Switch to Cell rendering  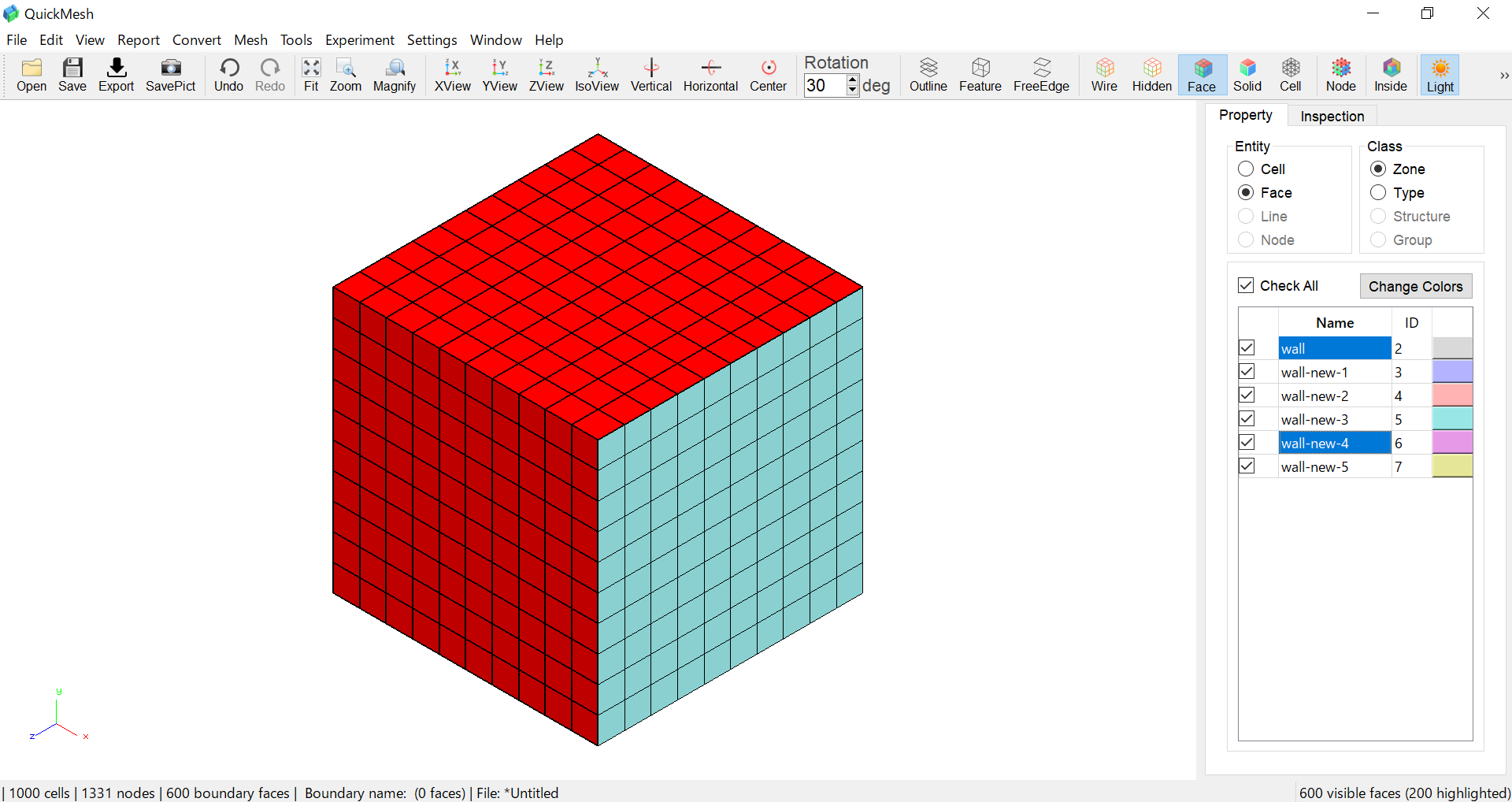[1291, 76]
